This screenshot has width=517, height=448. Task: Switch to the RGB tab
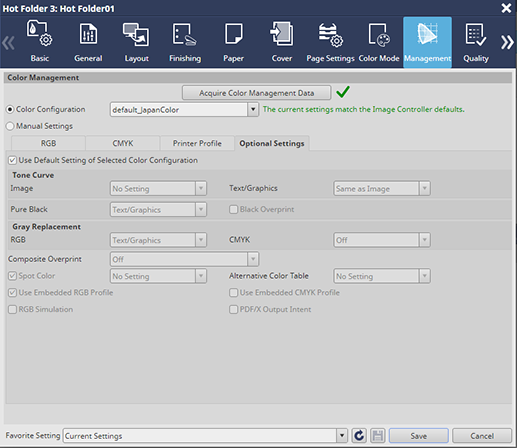[48, 143]
